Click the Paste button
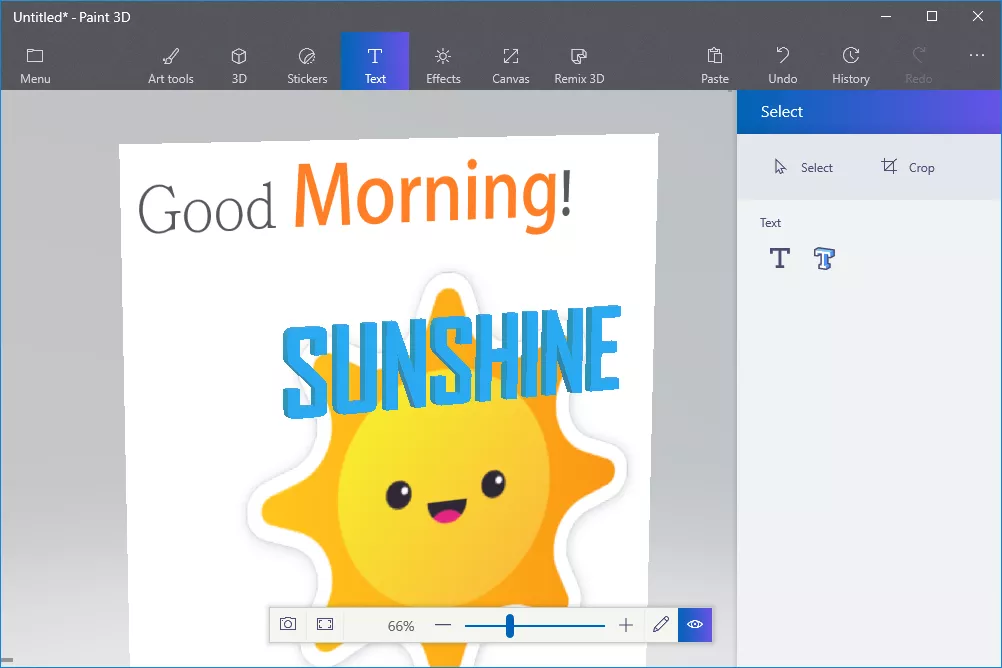Viewport: 1002px width, 668px height. 714,65
